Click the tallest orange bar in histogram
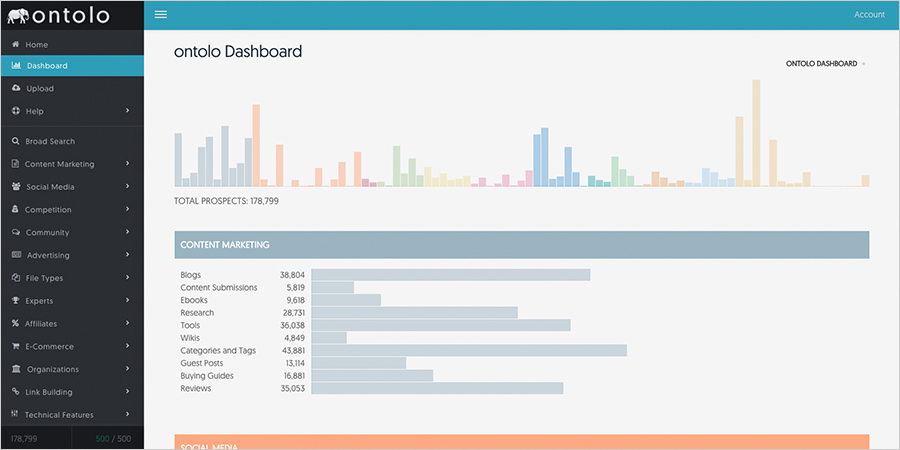 256,146
